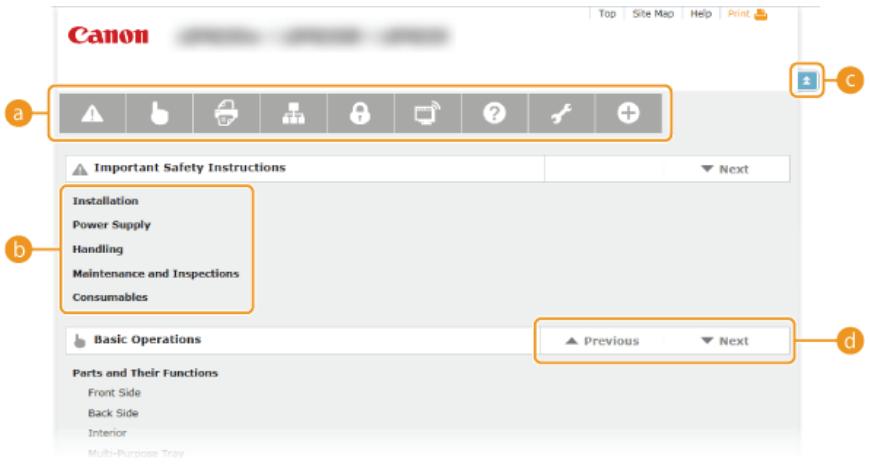870x465 pixels.
Task: Open the Front Side subtopic
Action: click(x=114, y=393)
